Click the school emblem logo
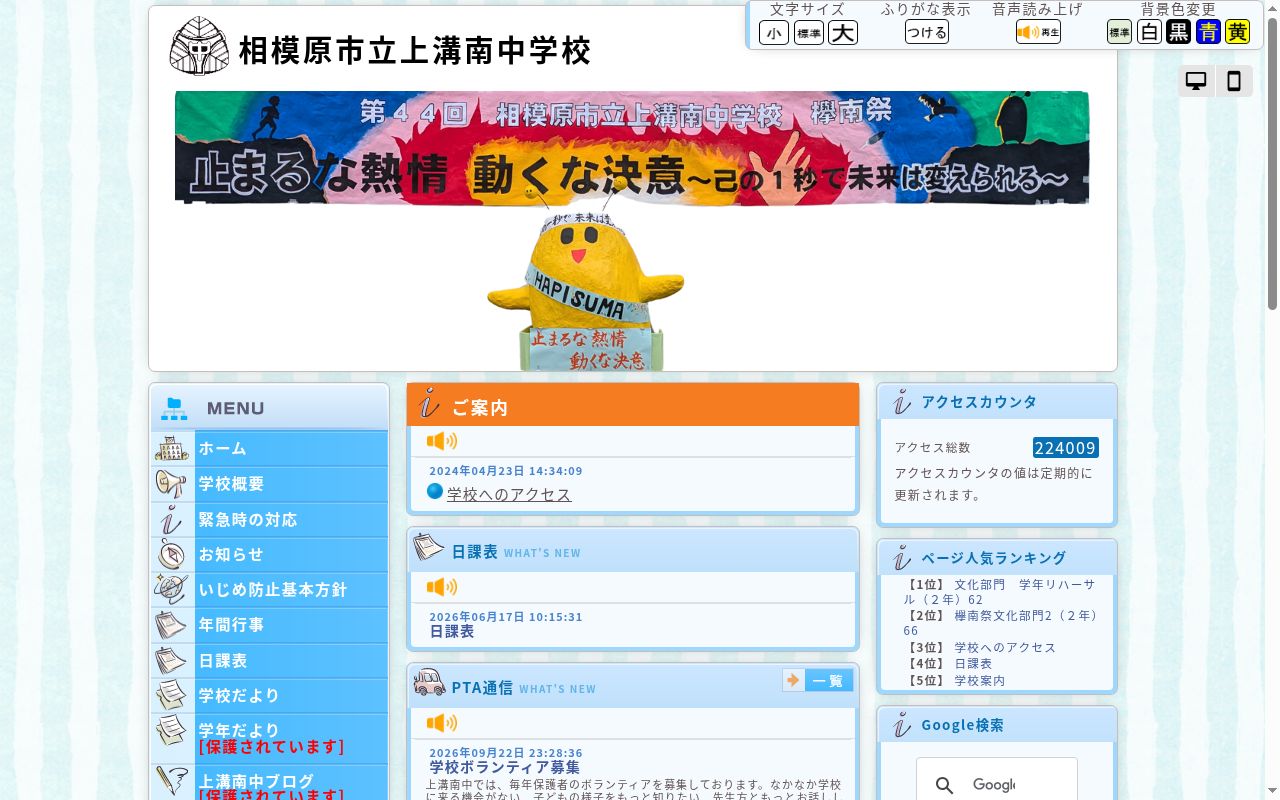This screenshot has height=800, width=1280. pos(199,46)
